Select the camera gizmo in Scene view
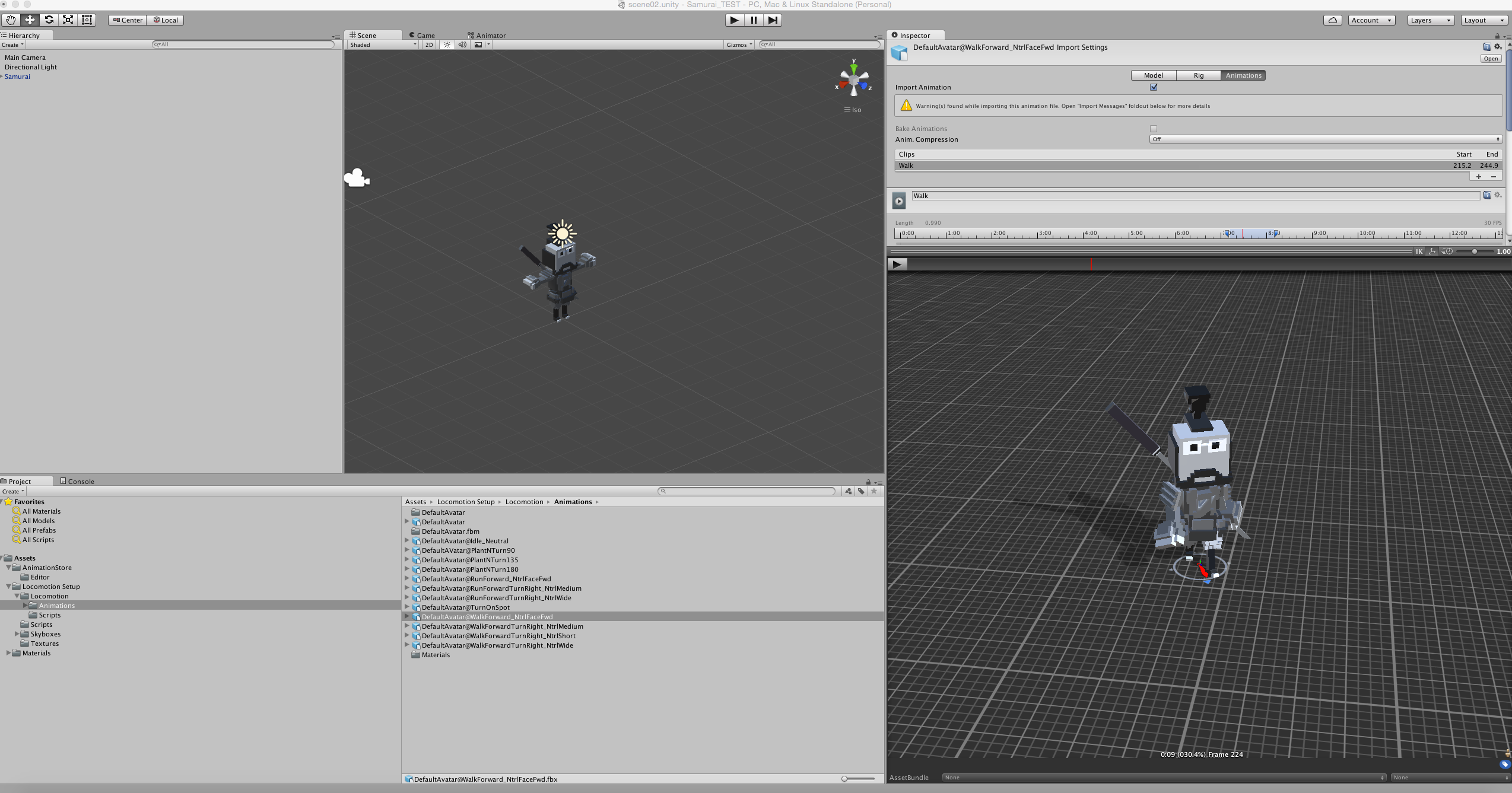1512x793 pixels. tap(357, 178)
